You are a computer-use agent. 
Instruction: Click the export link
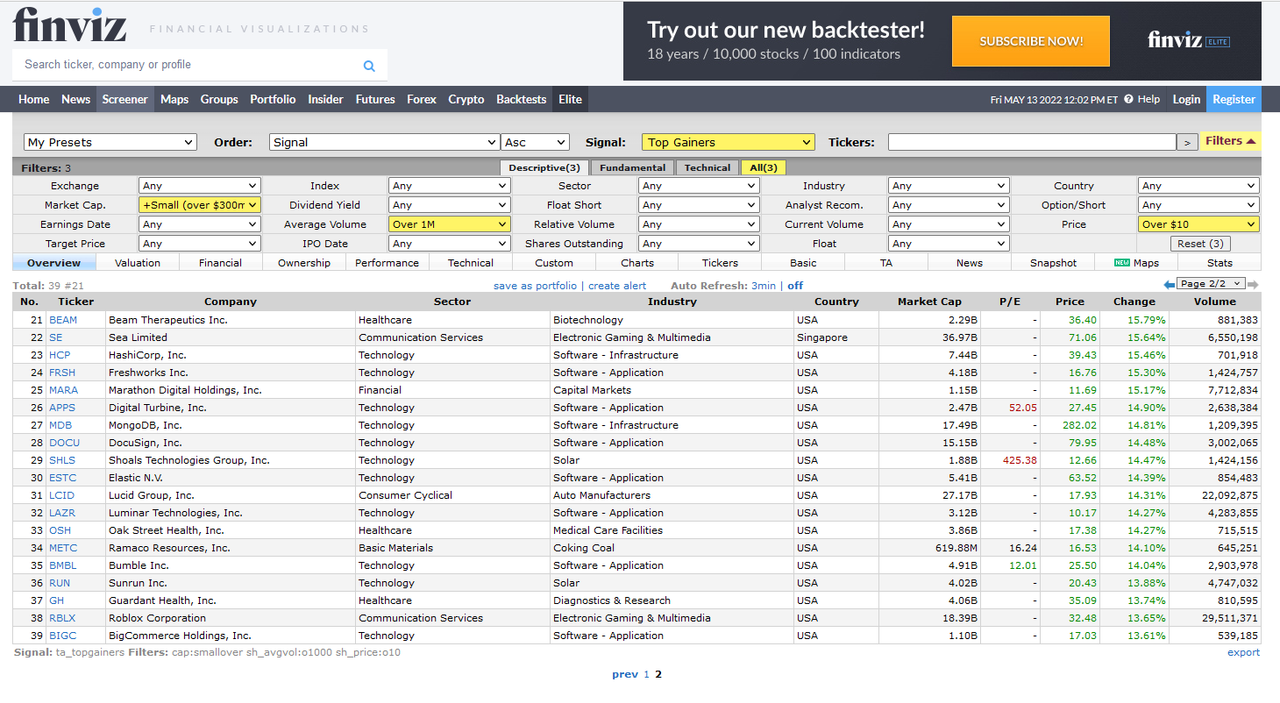1244,653
